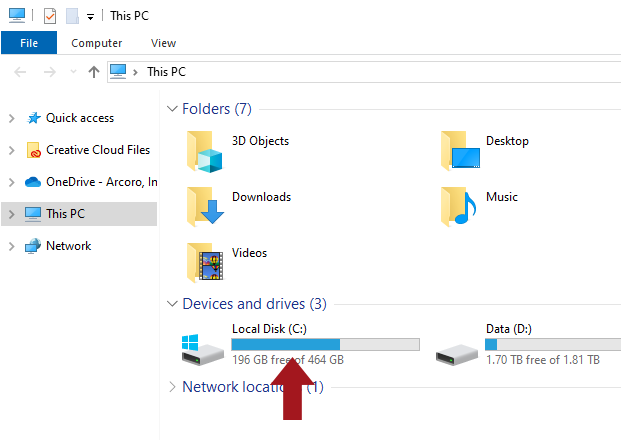621x440 pixels.
Task: Click '1.70 TB free of 1.81 TB' text
Action: (x=543, y=360)
